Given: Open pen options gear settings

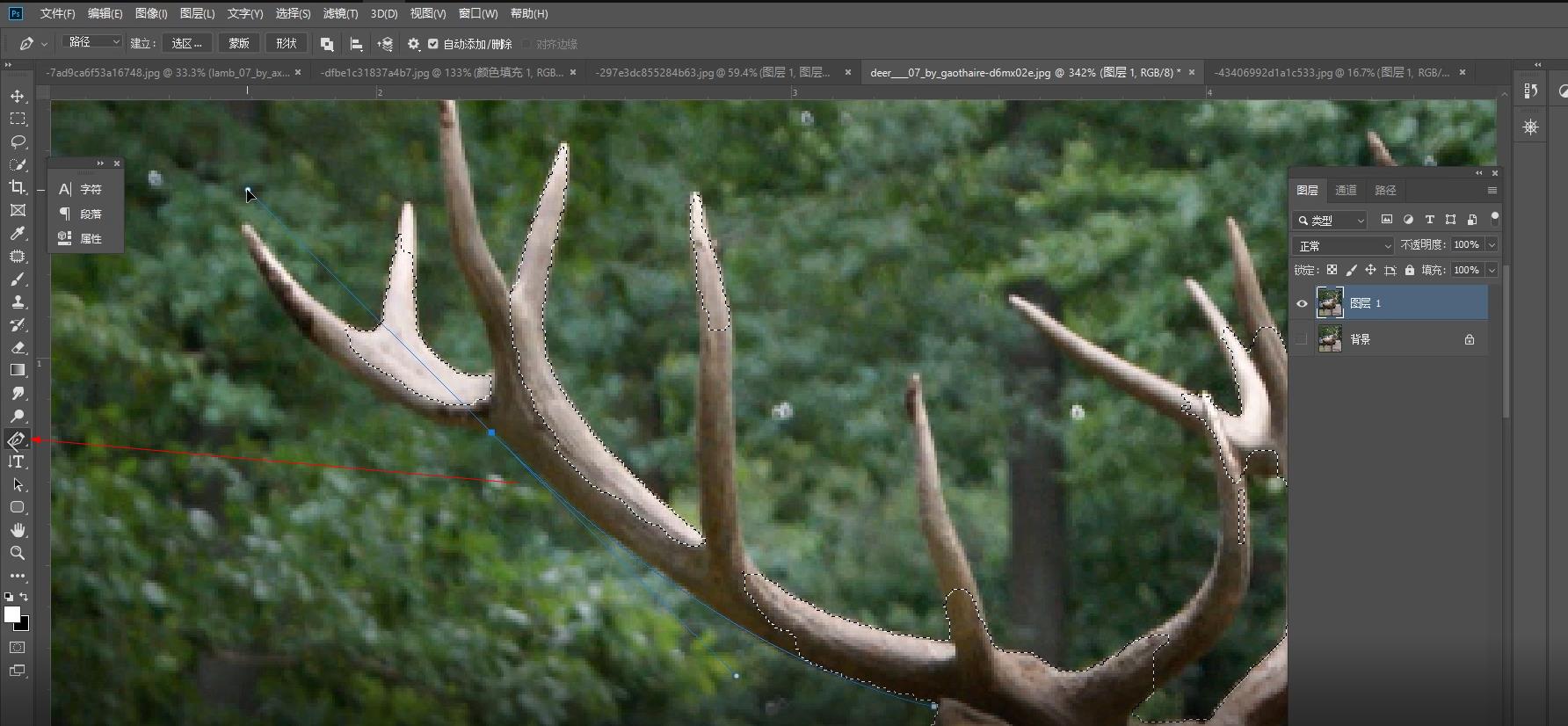Looking at the screenshot, I should pos(413,44).
